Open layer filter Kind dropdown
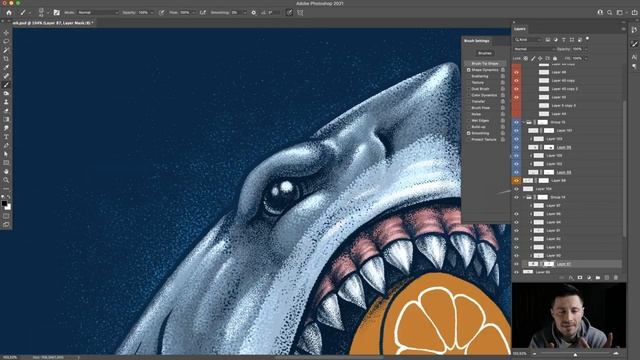The height and width of the screenshot is (360, 640). coord(528,40)
